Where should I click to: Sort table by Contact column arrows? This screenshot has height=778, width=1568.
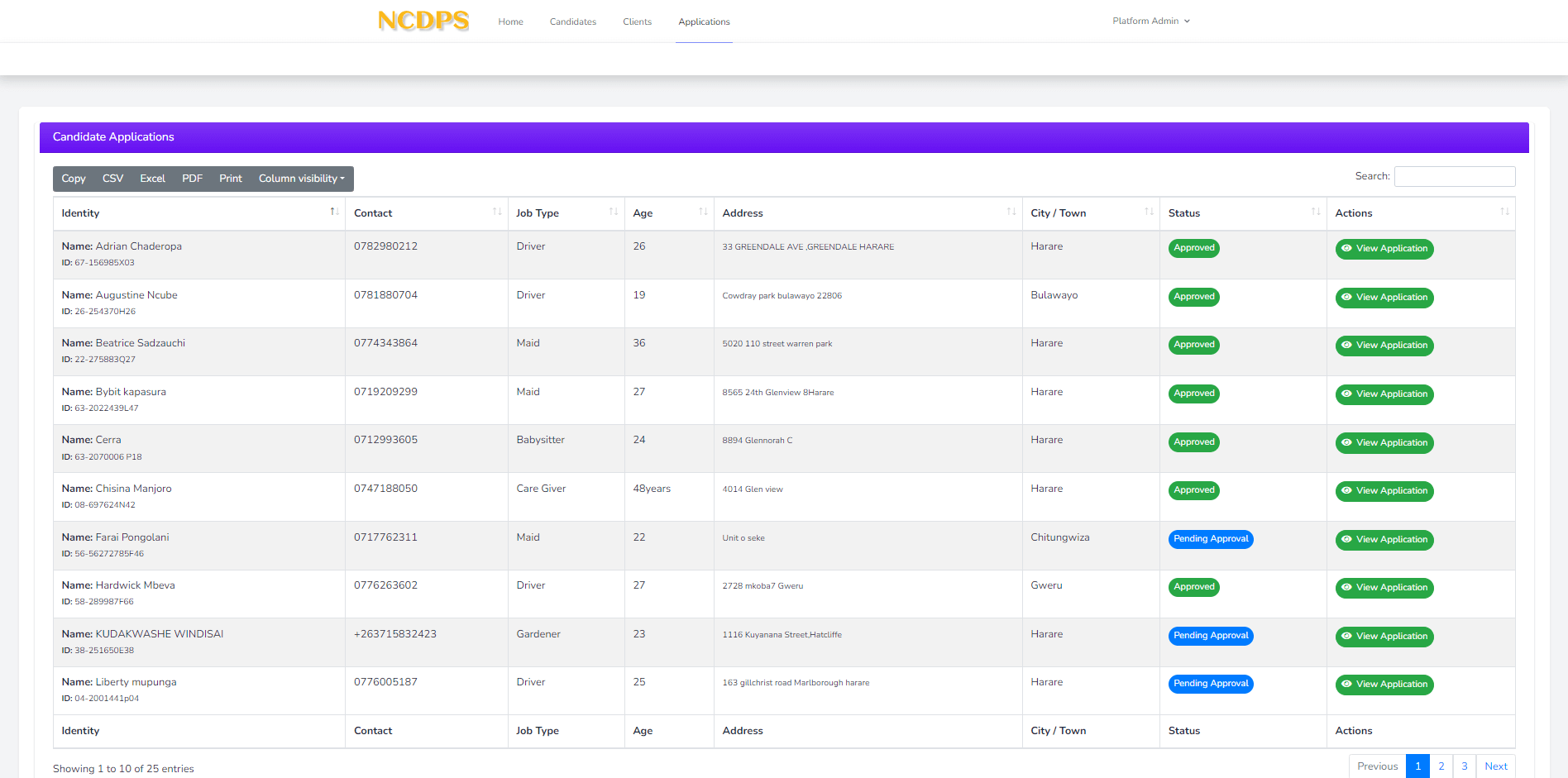pyautogui.click(x=497, y=212)
